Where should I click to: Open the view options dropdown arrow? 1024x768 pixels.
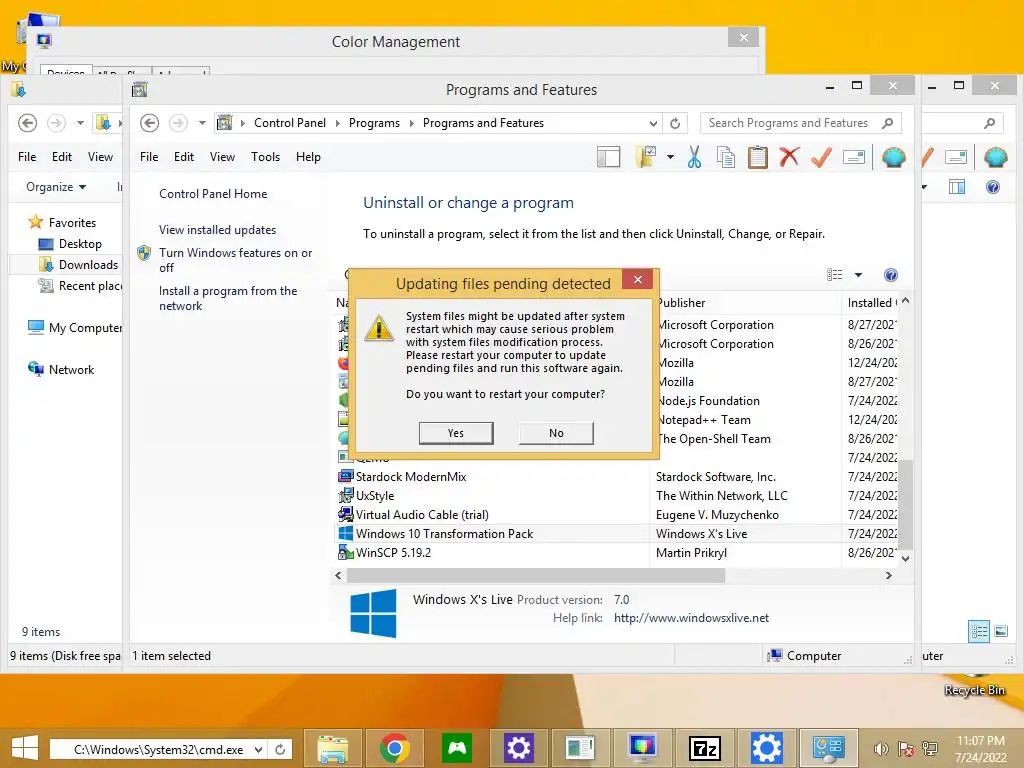(858, 275)
